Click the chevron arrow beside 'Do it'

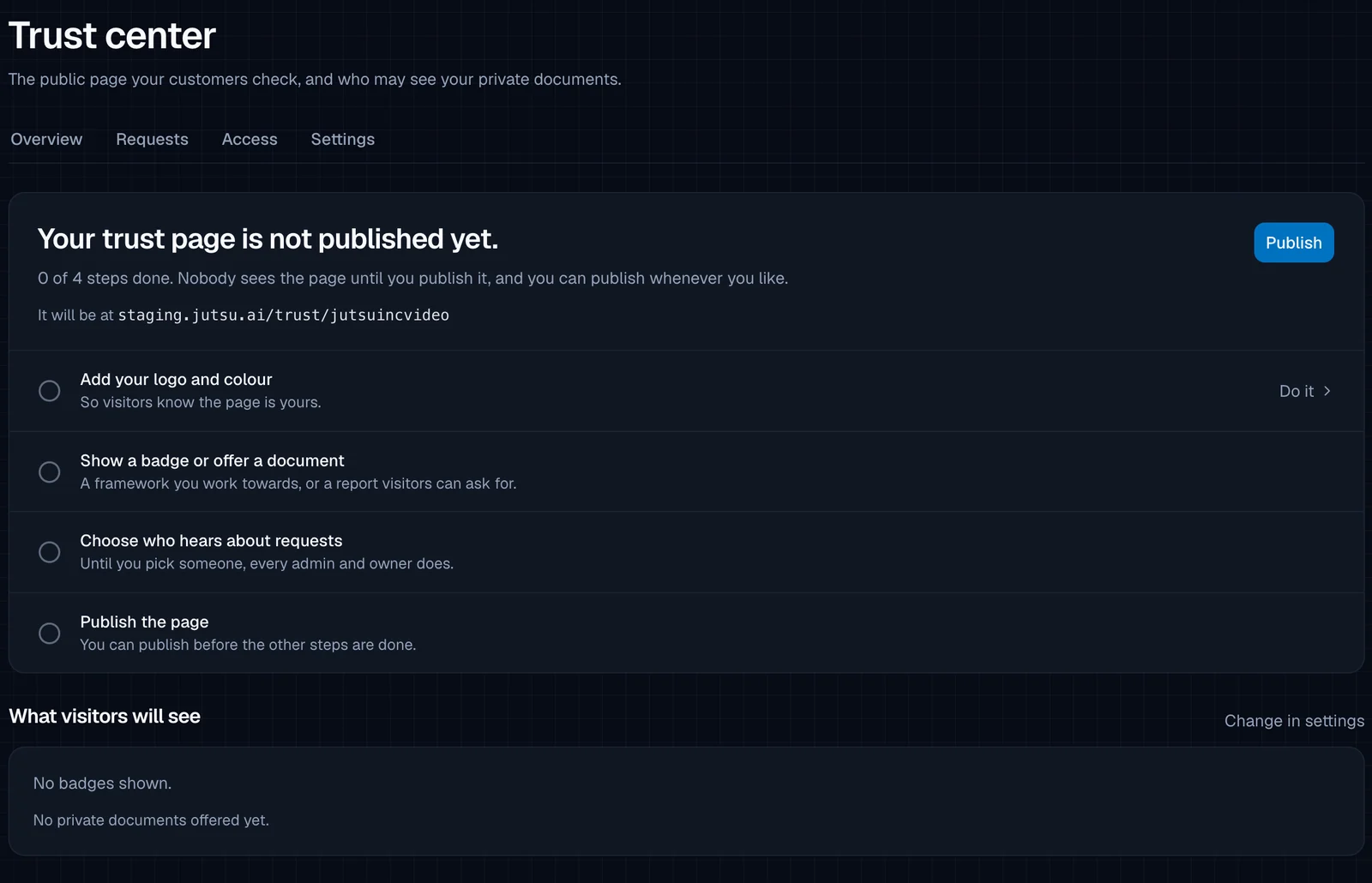click(1327, 391)
